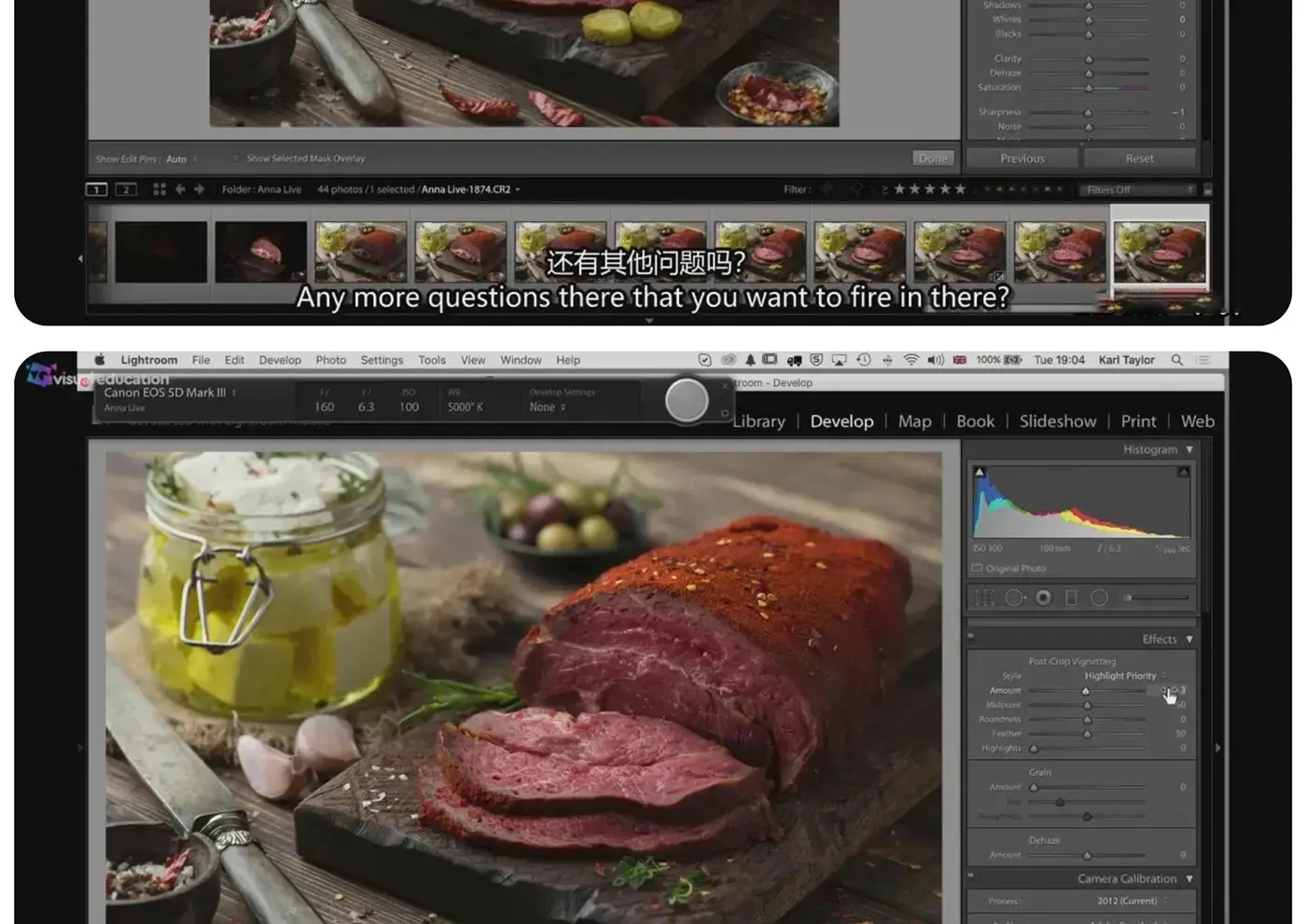The height and width of the screenshot is (924, 1306).
Task: Click the Previous button
Action: 1022,159
